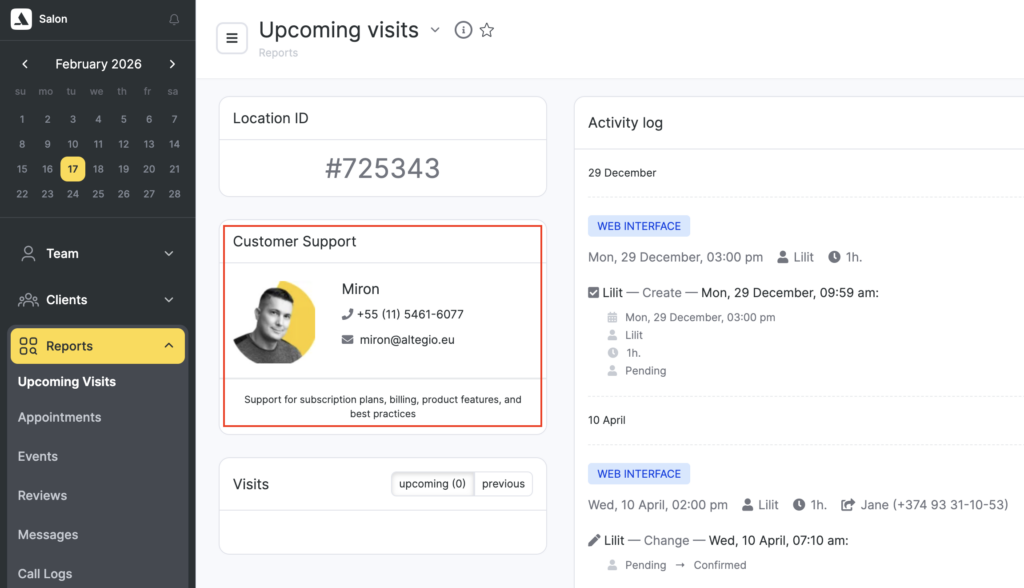Open Call Logs in sidebar

45,574
